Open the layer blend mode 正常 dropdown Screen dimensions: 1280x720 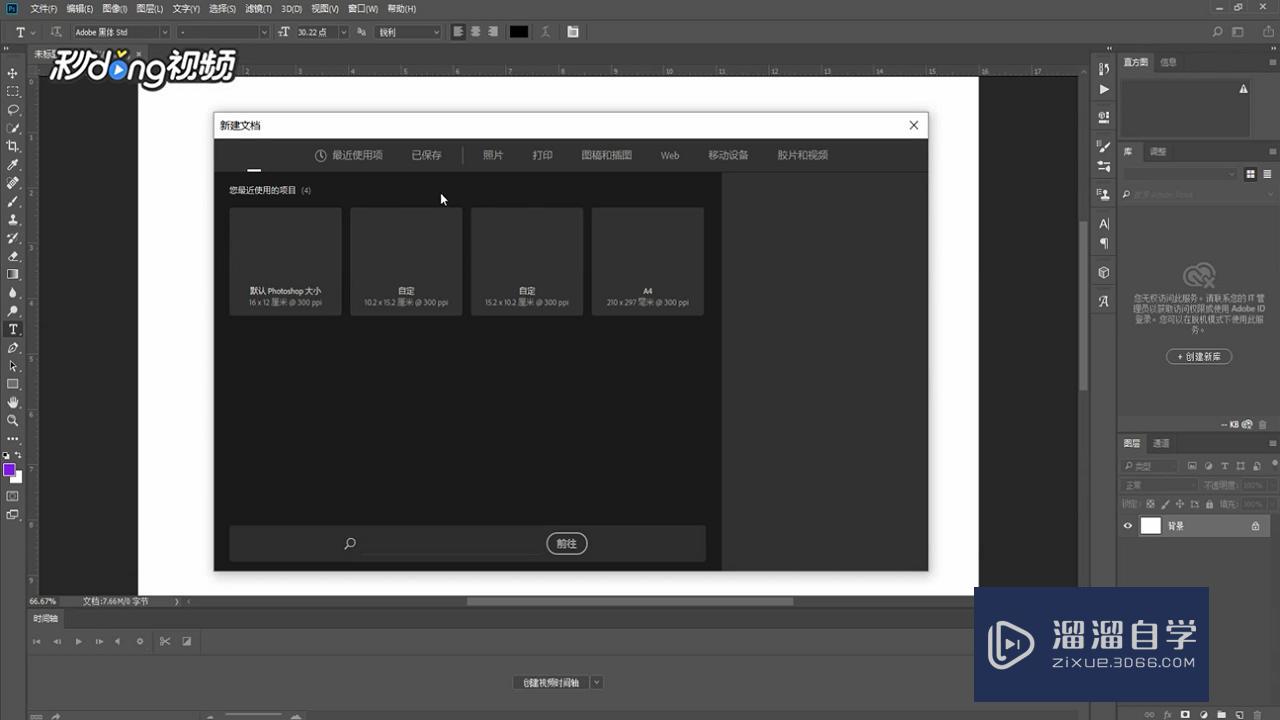click(1160, 485)
